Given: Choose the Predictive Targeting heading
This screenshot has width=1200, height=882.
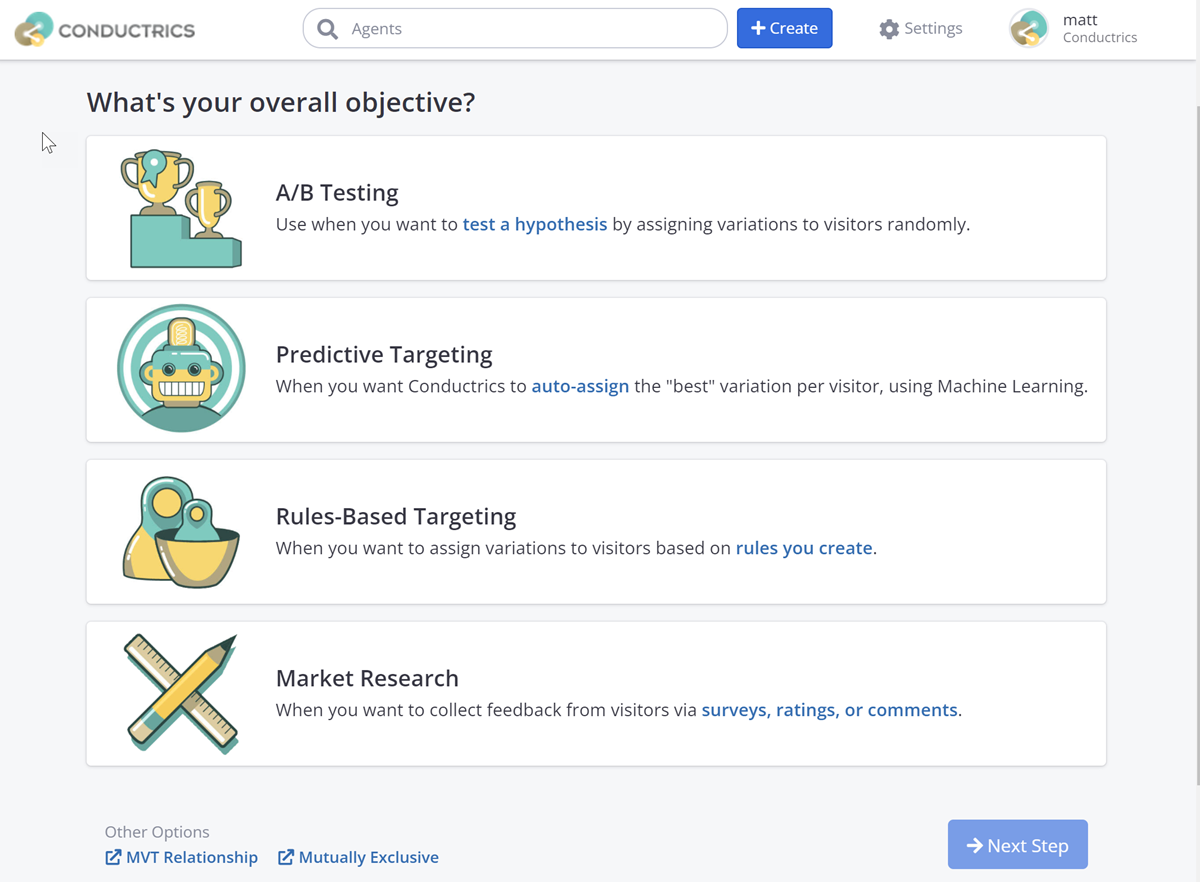Looking at the screenshot, I should [384, 354].
